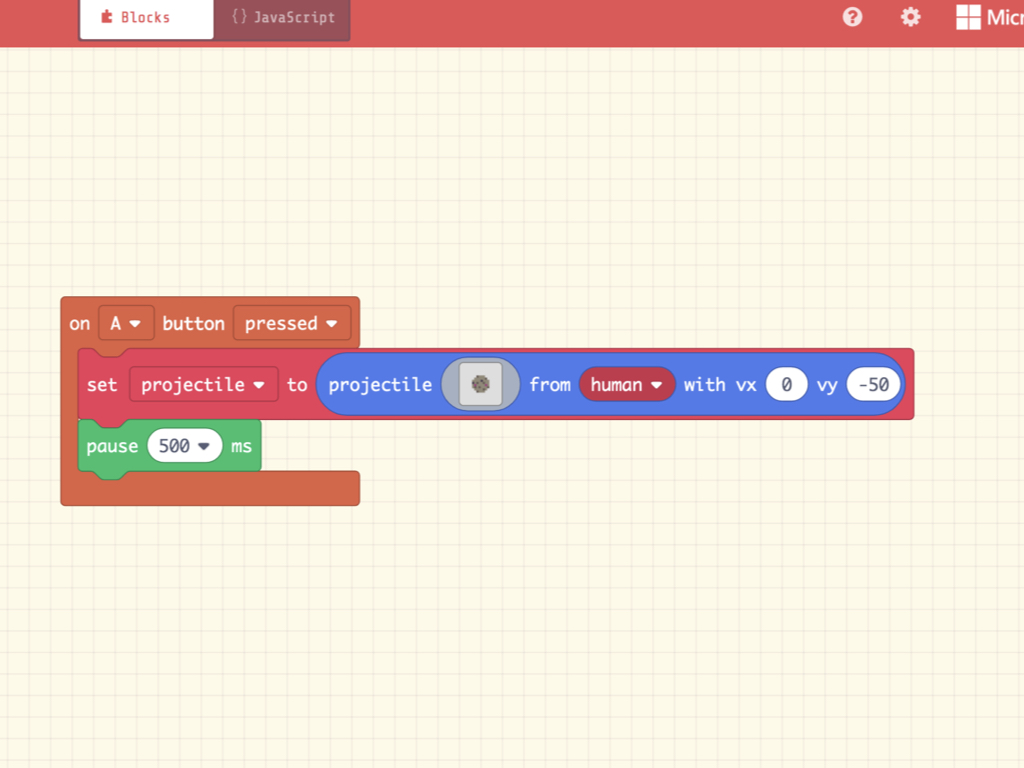
Task: Select the pause block label
Action: 112,446
